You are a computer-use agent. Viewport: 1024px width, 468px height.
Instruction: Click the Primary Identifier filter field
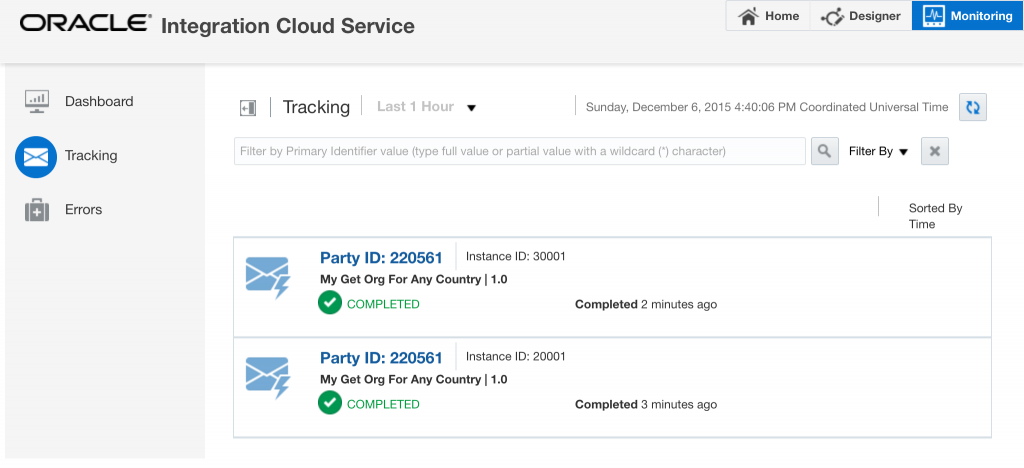tap(519, 151)
